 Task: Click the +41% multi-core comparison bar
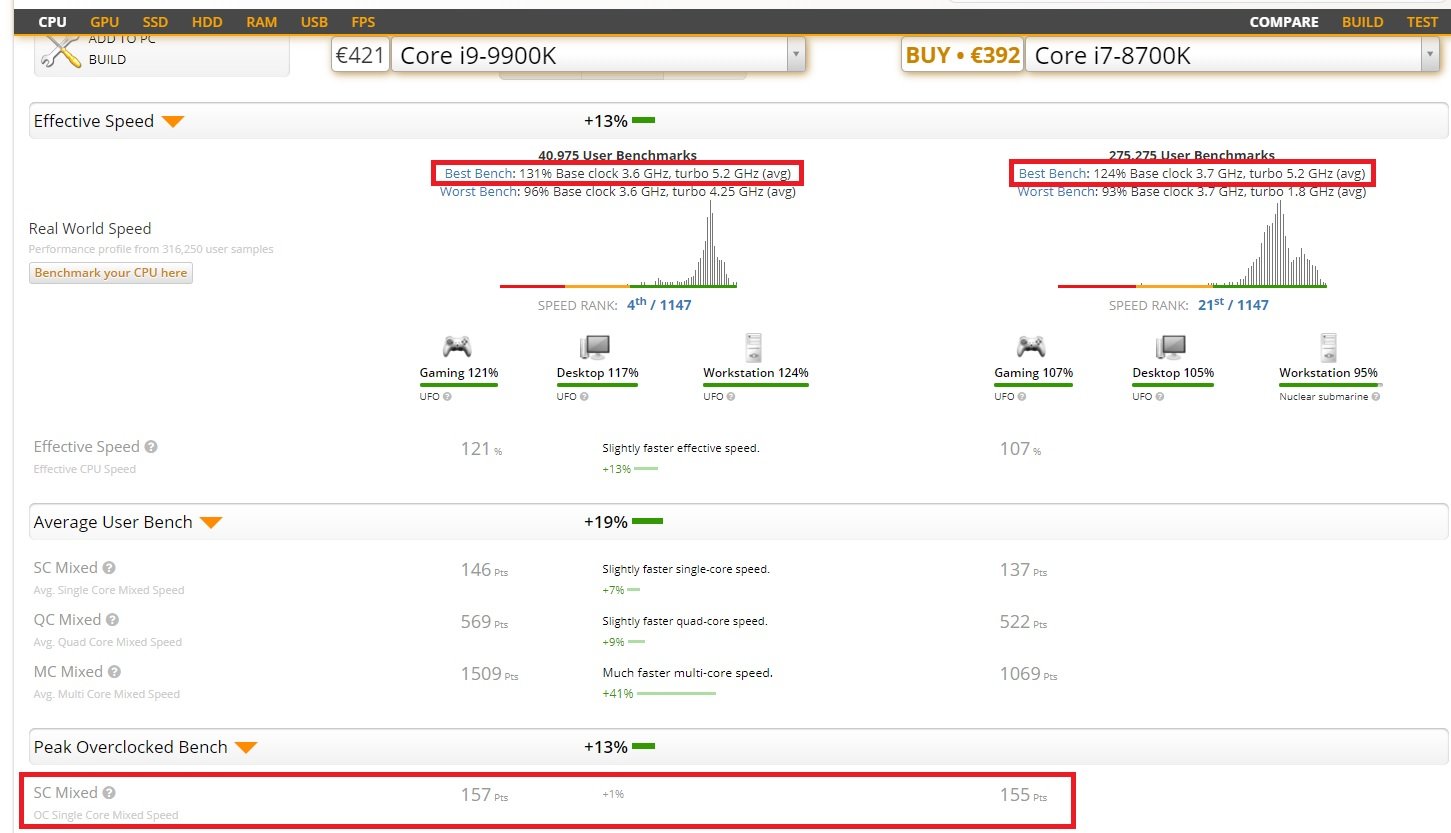tap(676, 693)
